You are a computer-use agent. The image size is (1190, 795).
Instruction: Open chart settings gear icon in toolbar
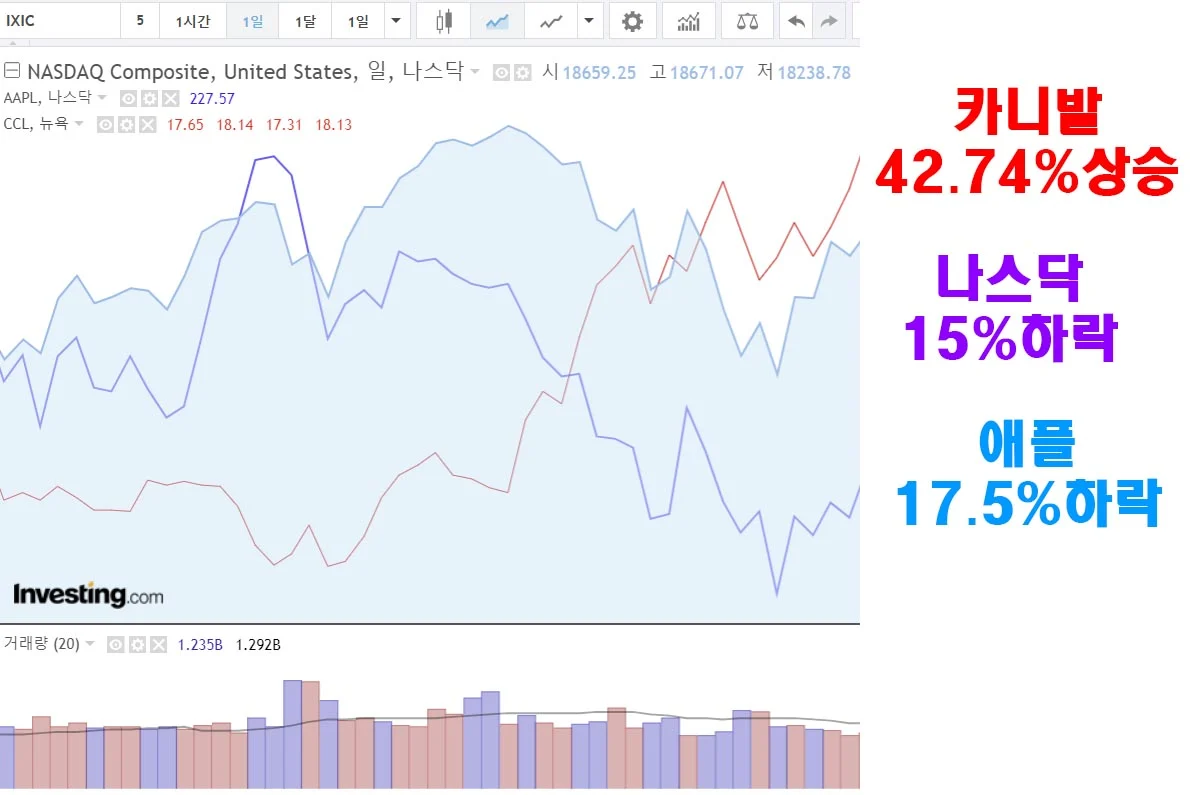tap(632, 21)
